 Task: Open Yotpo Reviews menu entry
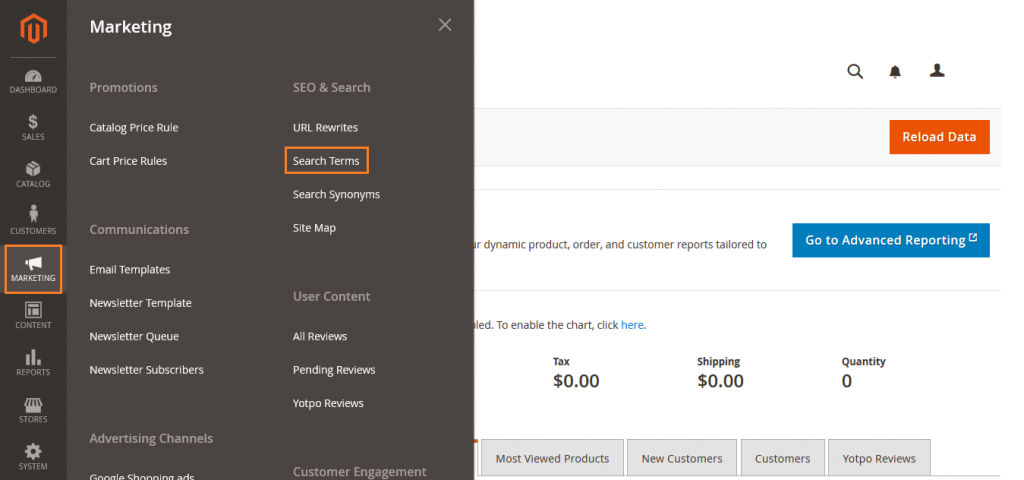tap(328, 404)
